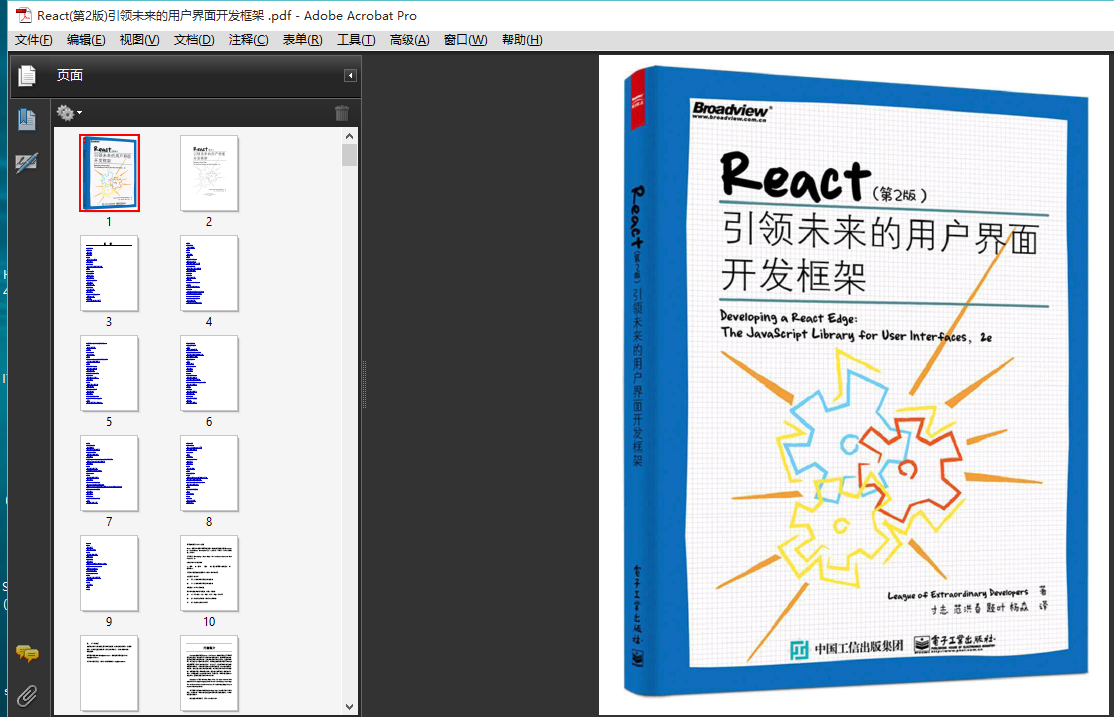Open the Signatures panel icon
The height and width of the screenshot is (717, 1114).
(27, 163)
